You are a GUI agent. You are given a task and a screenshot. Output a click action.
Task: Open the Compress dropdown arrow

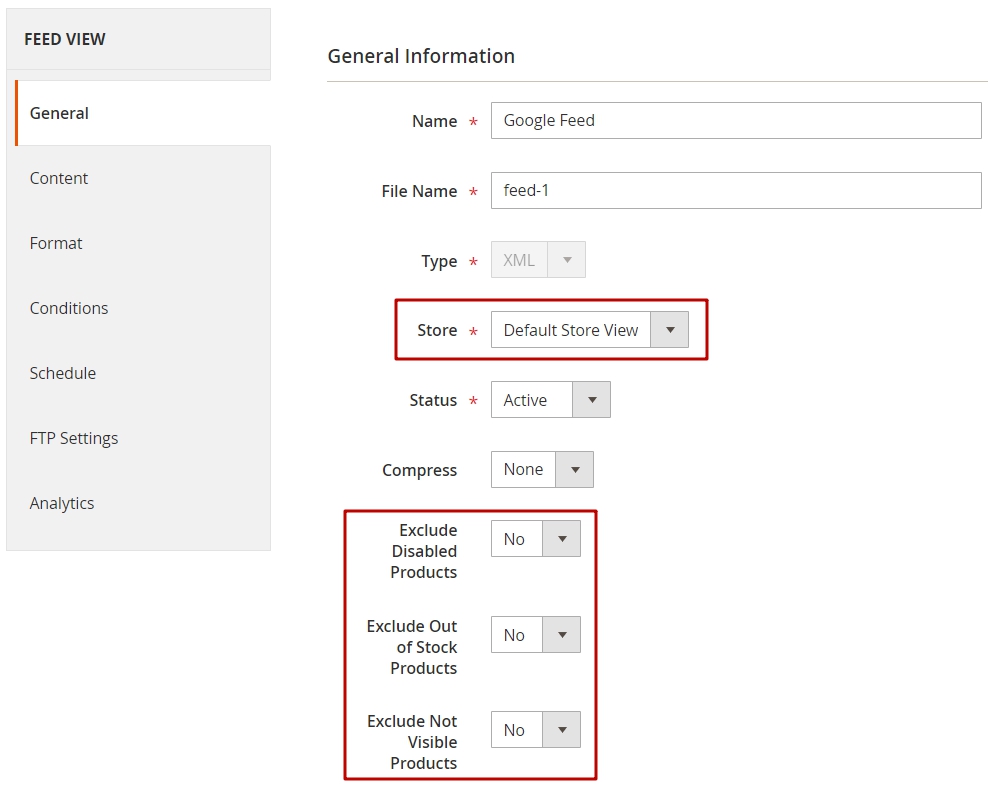click(575, 469)
